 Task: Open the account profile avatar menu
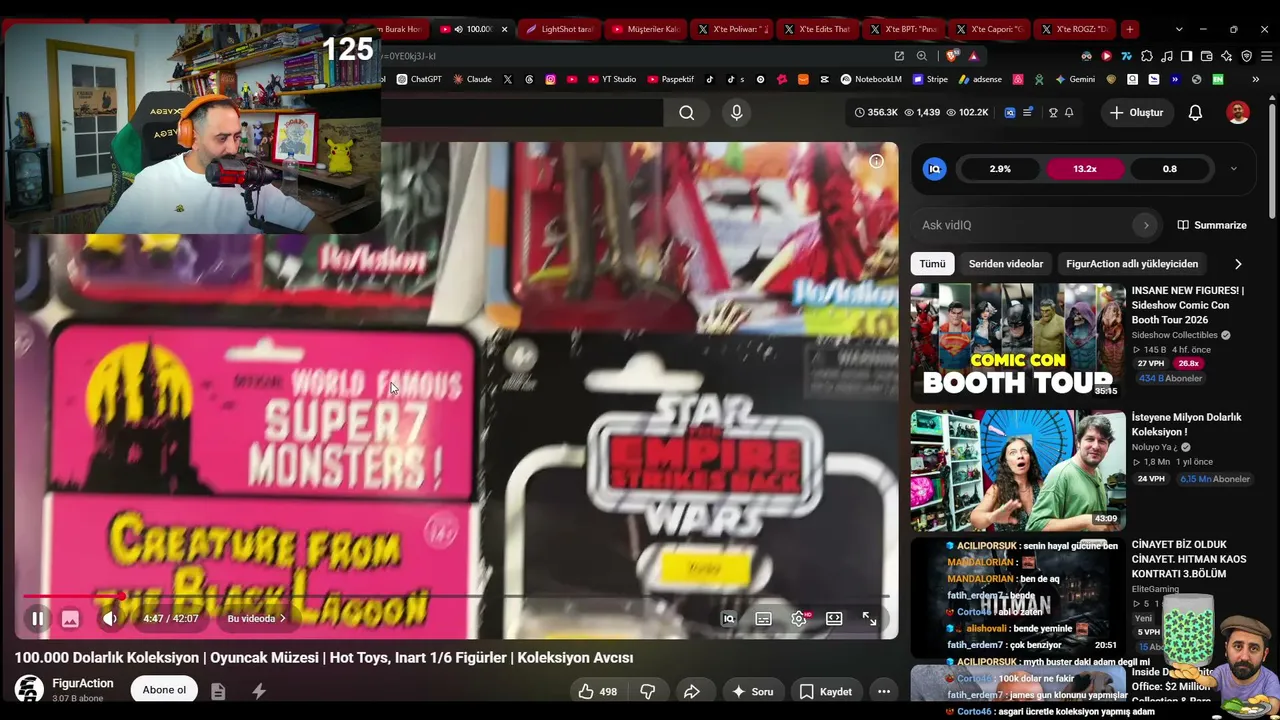tap(1238, 113)
